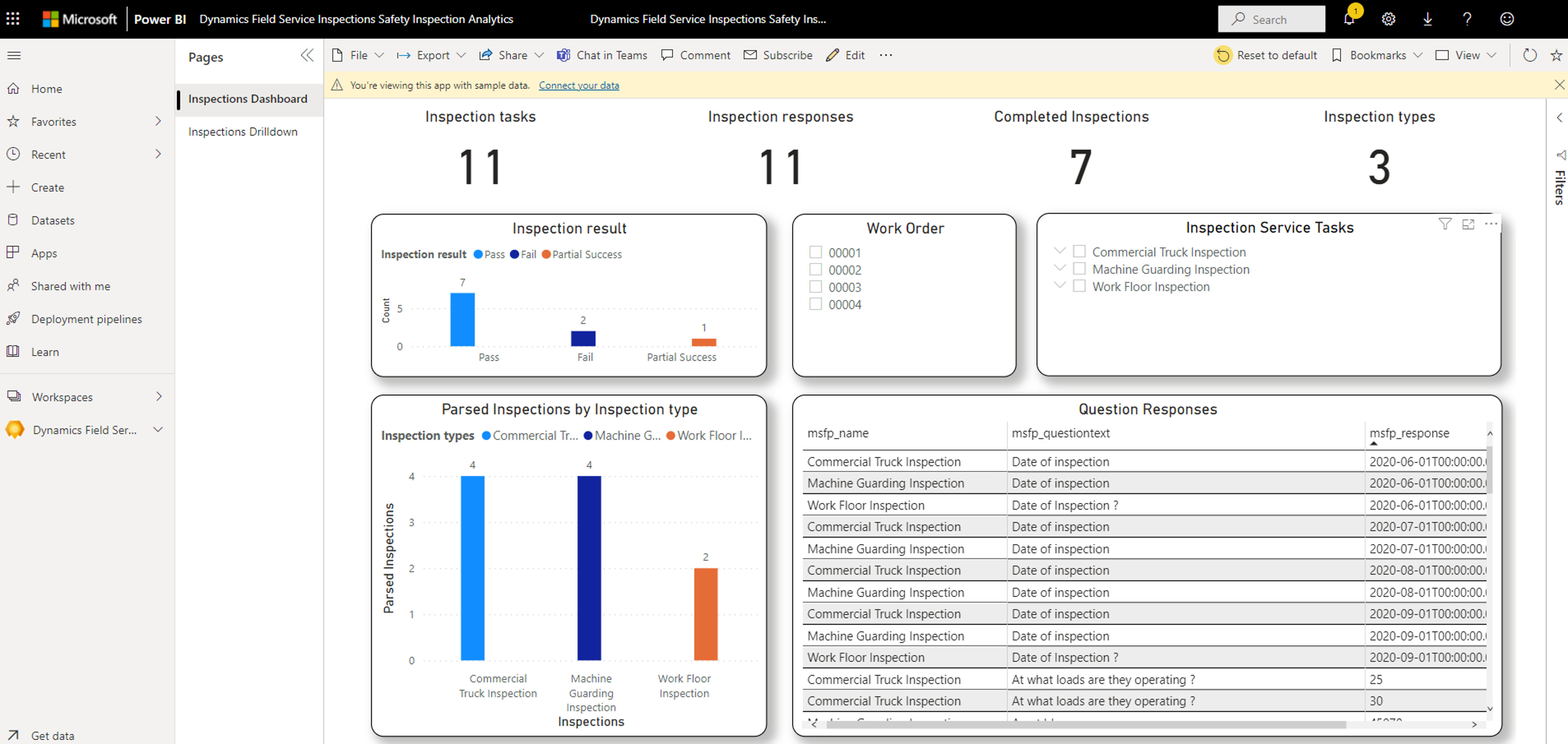Image resolution: width=1568 pixels, height=744 pixels.
Task: Expand the Commercial Truck Inspection chevron
Action: 1060,251
